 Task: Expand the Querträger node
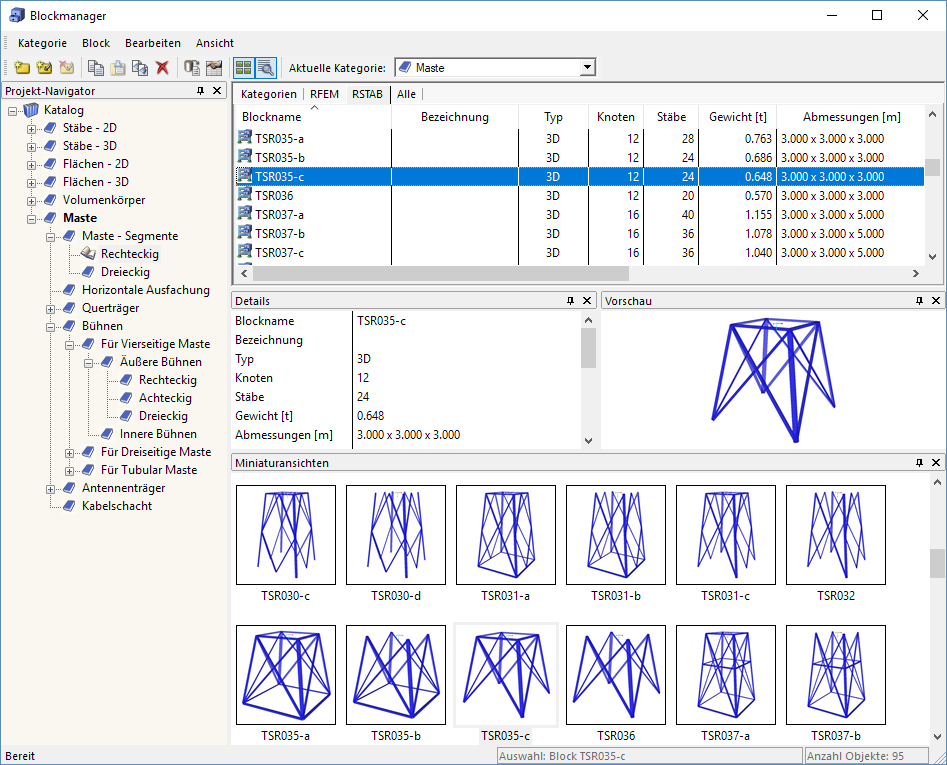point(51,309)
